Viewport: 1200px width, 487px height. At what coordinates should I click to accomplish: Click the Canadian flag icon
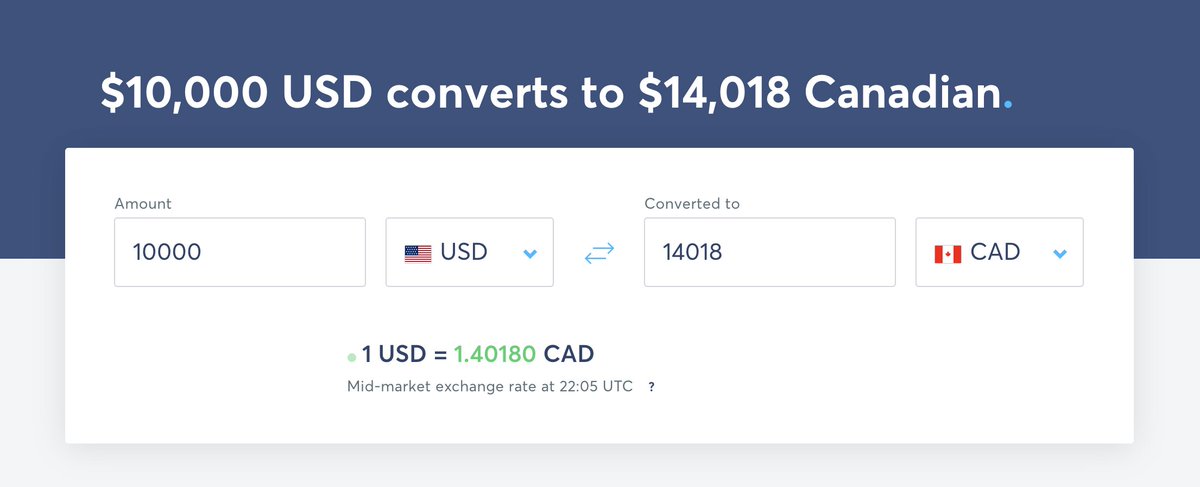[947, 254]
